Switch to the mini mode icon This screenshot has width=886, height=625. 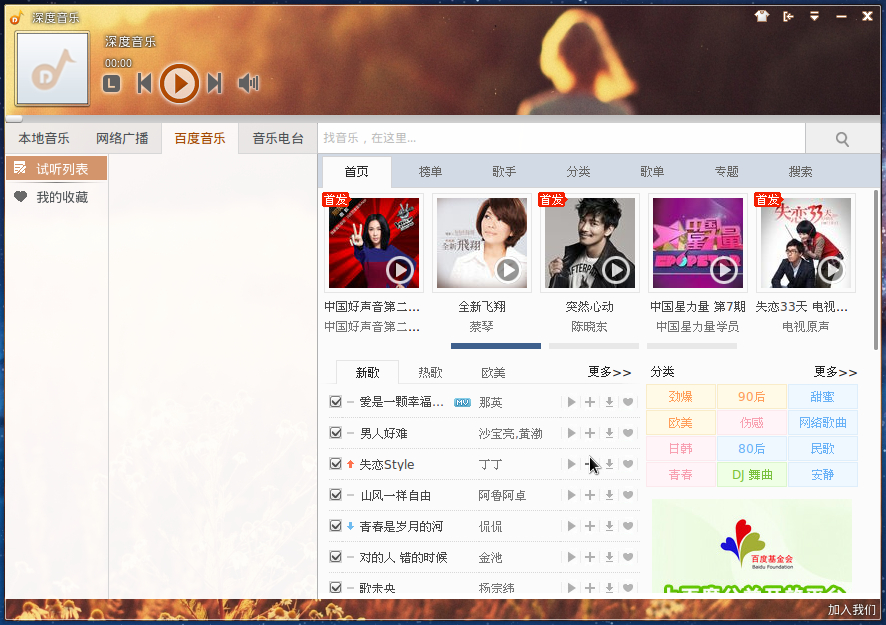coord(788,16)
